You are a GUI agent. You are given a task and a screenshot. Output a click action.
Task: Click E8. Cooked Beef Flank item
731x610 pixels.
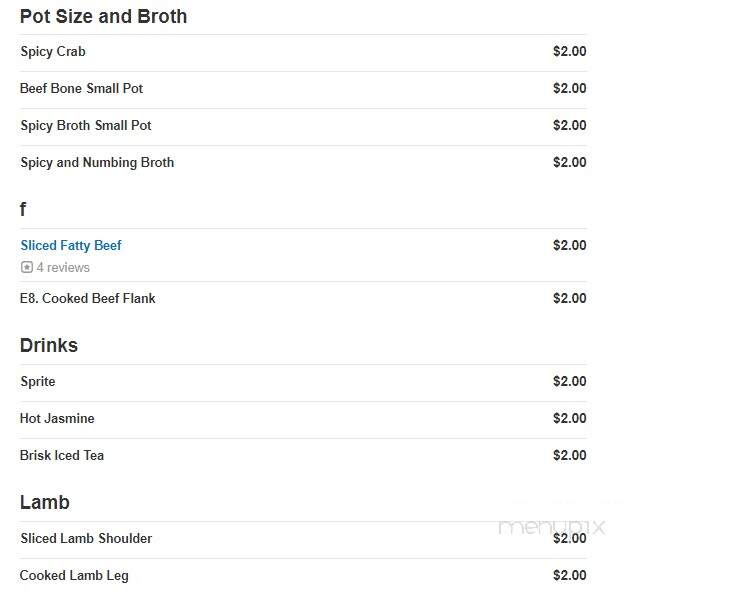tap(303, 298)
